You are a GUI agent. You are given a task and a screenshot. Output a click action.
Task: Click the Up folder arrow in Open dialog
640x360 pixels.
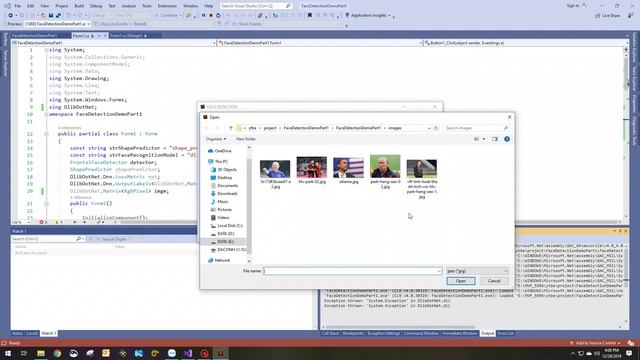click(231, 128)
